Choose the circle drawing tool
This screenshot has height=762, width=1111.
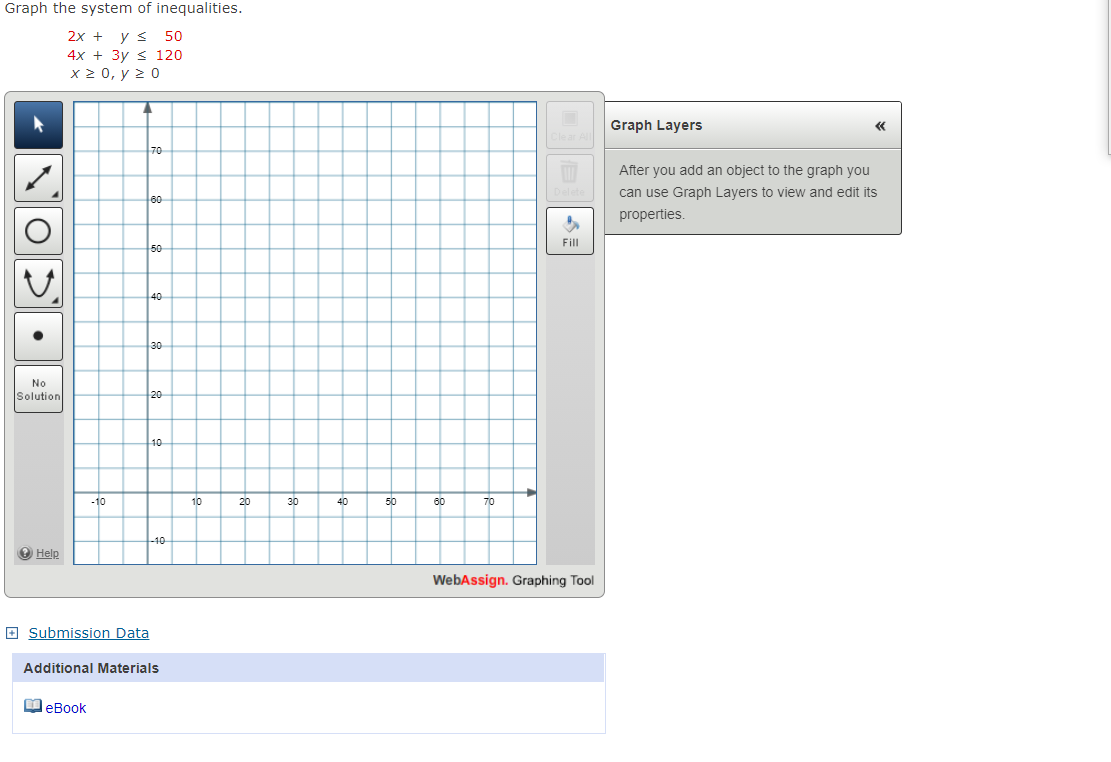pos(37,230)
